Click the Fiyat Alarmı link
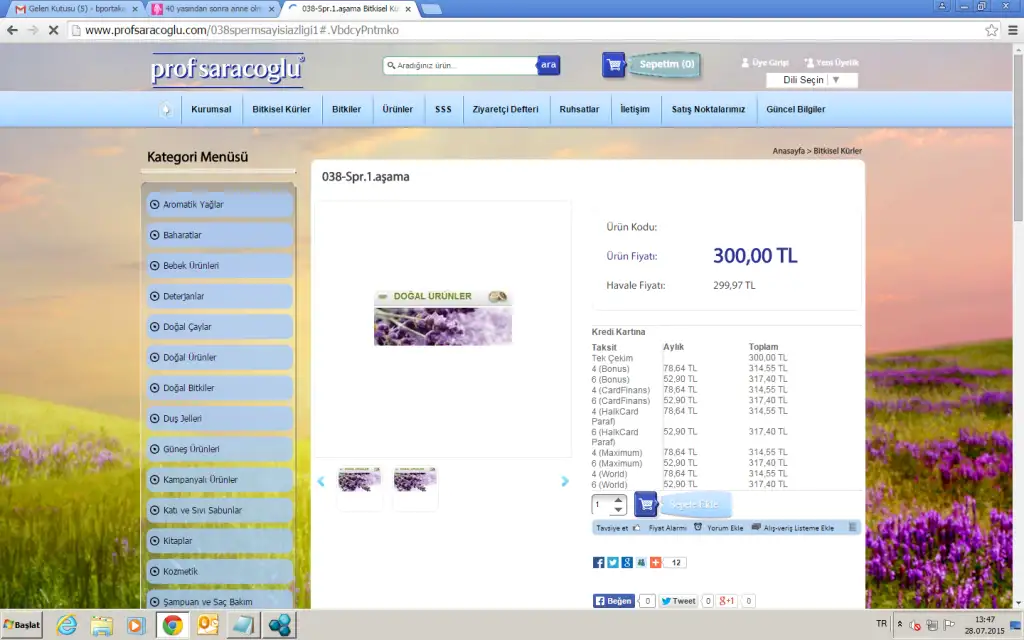The height and width of the screenshot is (640, 1024). 668,527
